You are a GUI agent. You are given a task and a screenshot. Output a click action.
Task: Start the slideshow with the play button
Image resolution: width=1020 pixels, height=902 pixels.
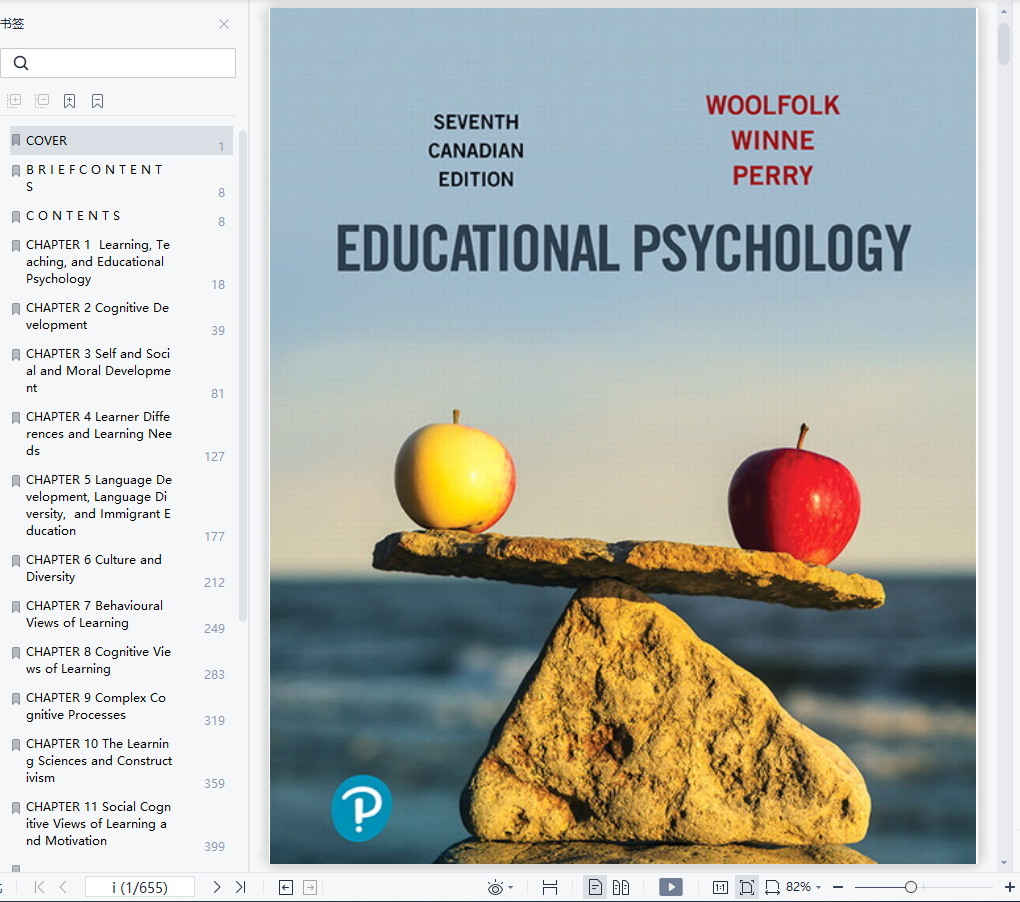(671, 887)
